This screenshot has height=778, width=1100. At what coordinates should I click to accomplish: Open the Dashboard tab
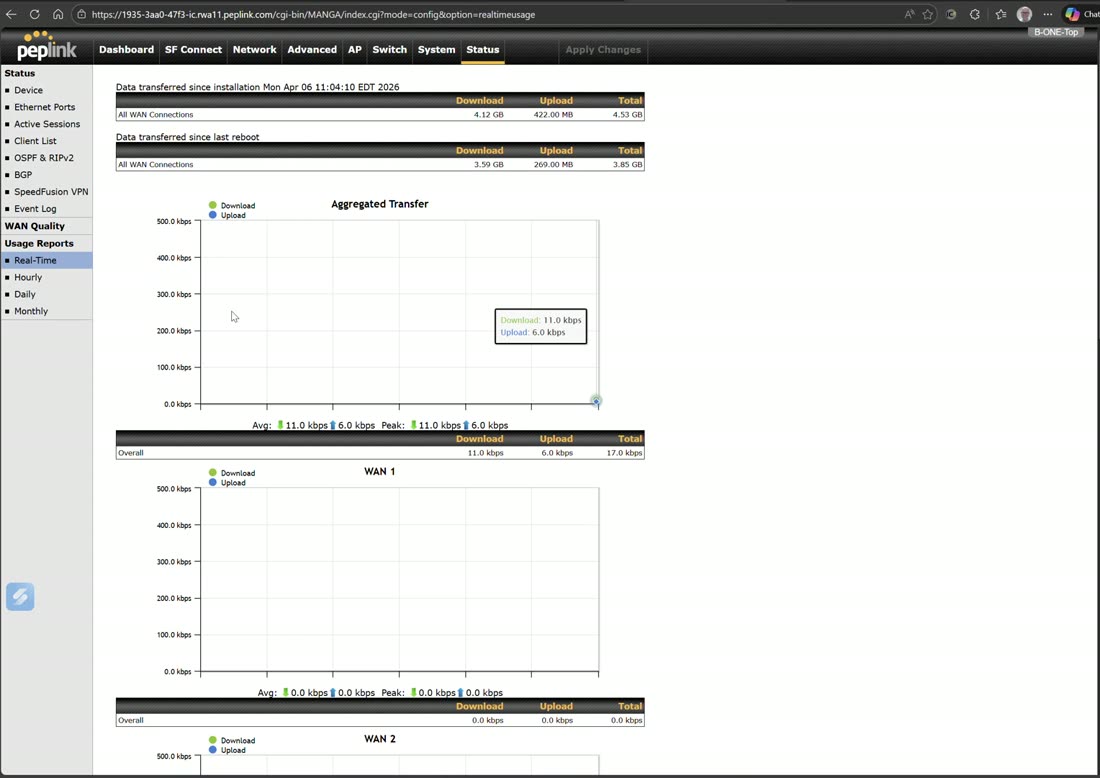[x=126, y=50]
